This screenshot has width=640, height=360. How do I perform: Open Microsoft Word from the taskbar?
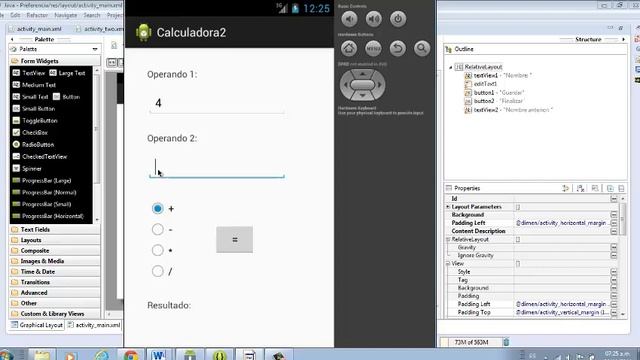tap(158, 355)
